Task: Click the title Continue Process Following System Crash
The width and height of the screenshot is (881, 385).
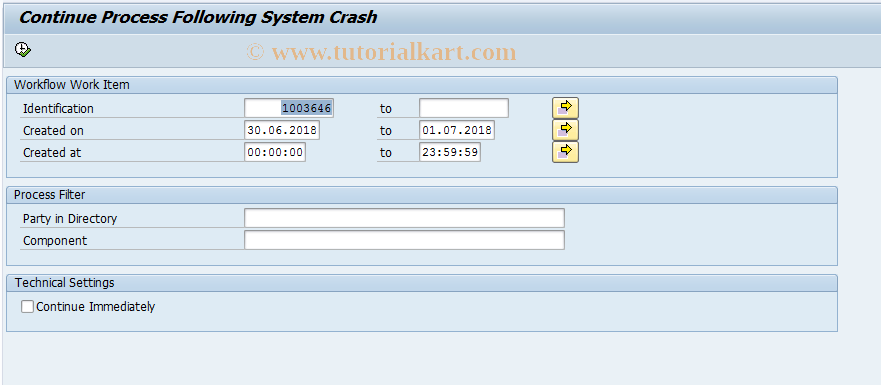Action: coord(198,17)
